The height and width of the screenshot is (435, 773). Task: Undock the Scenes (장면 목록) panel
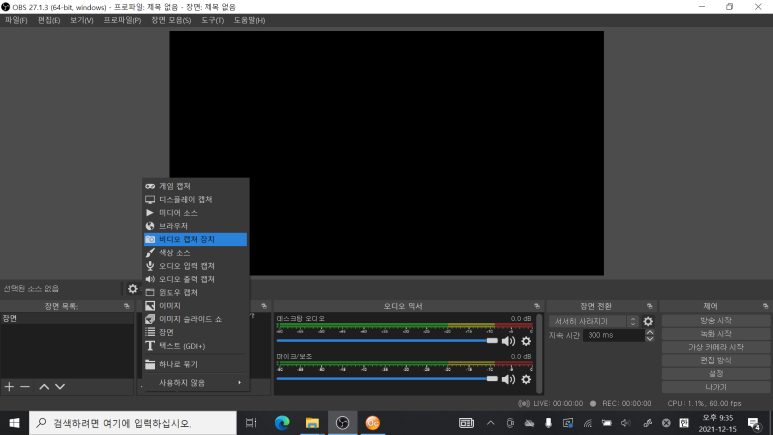point(127,306)
